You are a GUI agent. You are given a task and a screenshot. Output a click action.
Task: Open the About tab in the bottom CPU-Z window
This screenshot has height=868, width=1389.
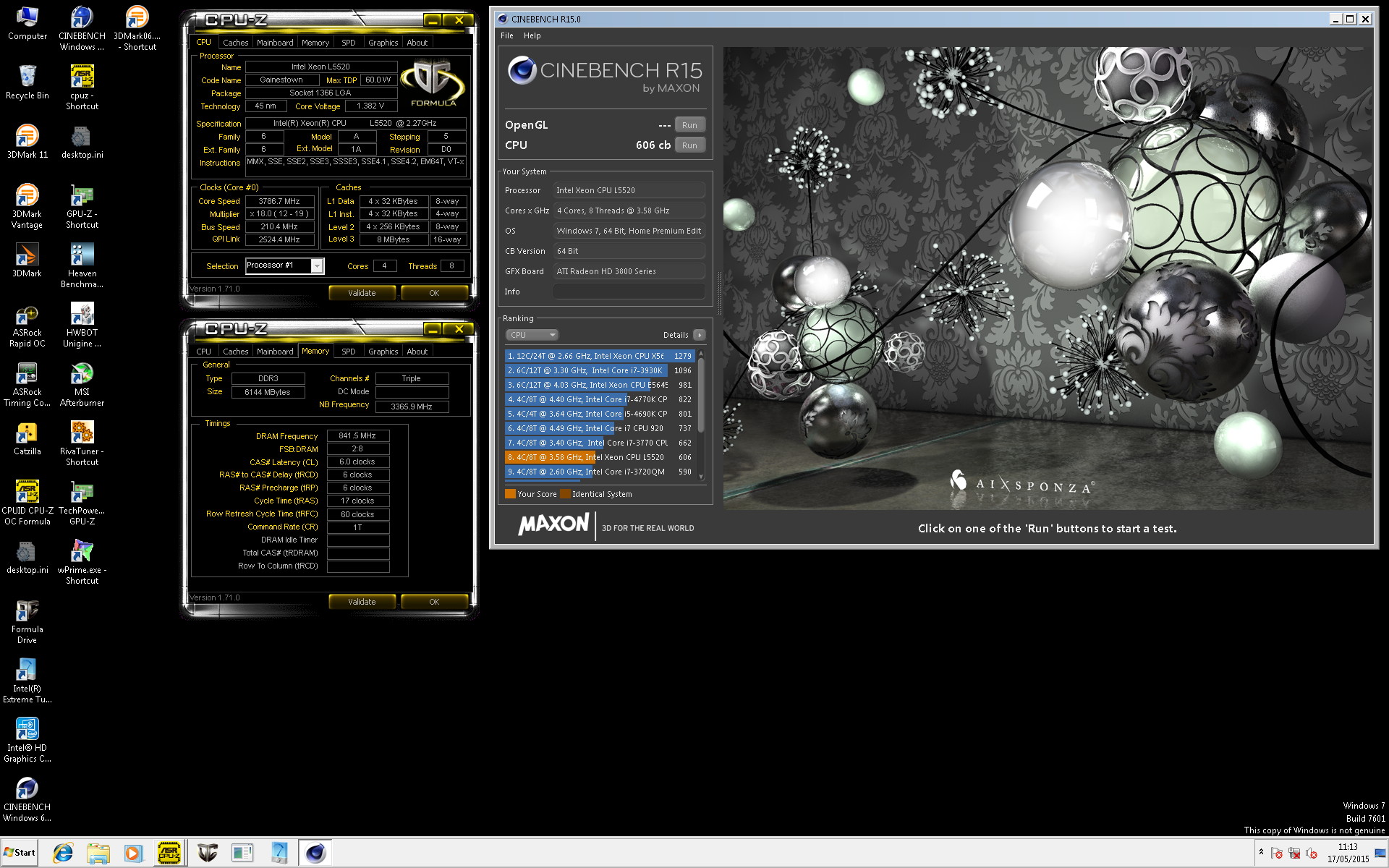click(417, 352)
